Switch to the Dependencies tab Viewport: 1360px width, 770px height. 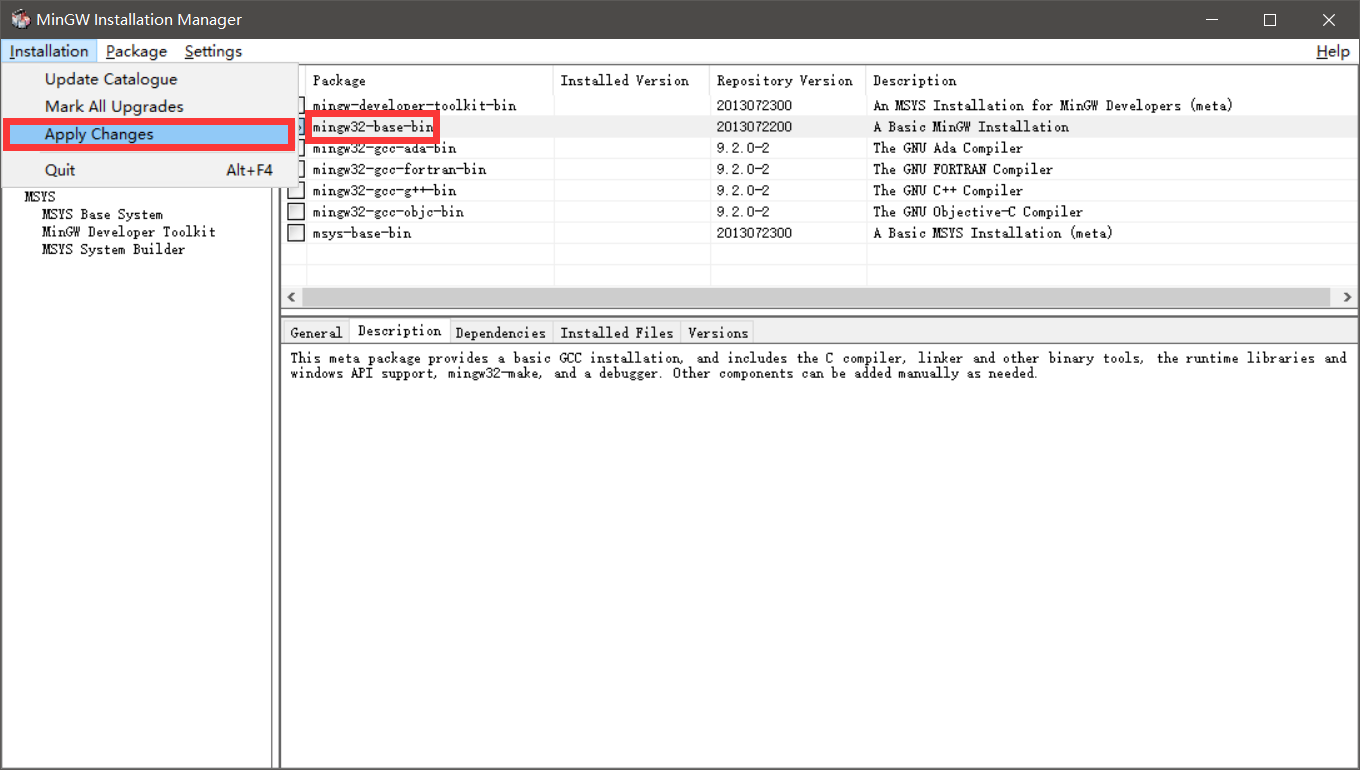[x=501, y=333]
